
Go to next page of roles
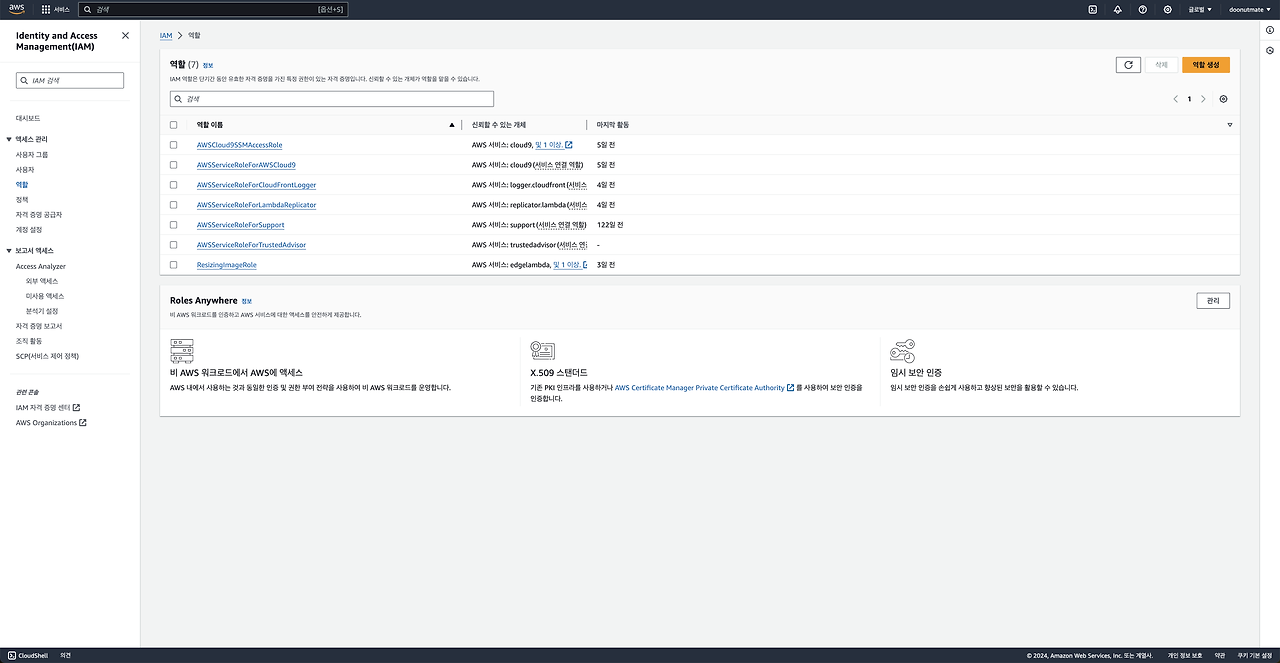point(1203,99)
